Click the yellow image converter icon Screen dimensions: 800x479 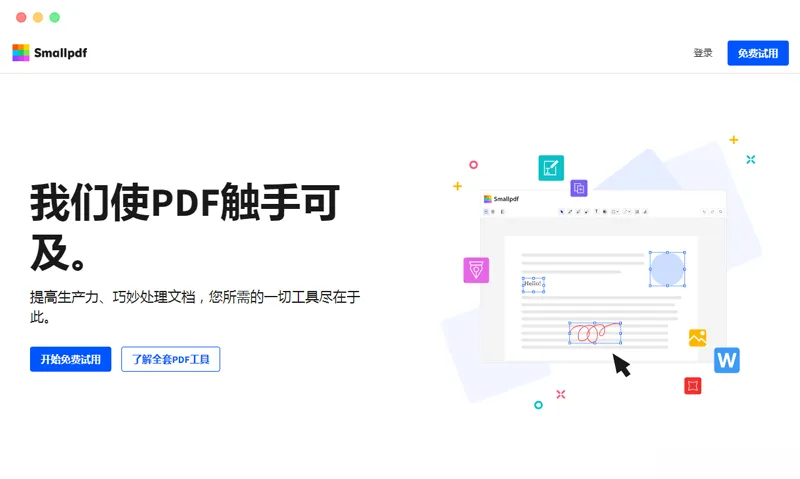click(x=697, y=338)
